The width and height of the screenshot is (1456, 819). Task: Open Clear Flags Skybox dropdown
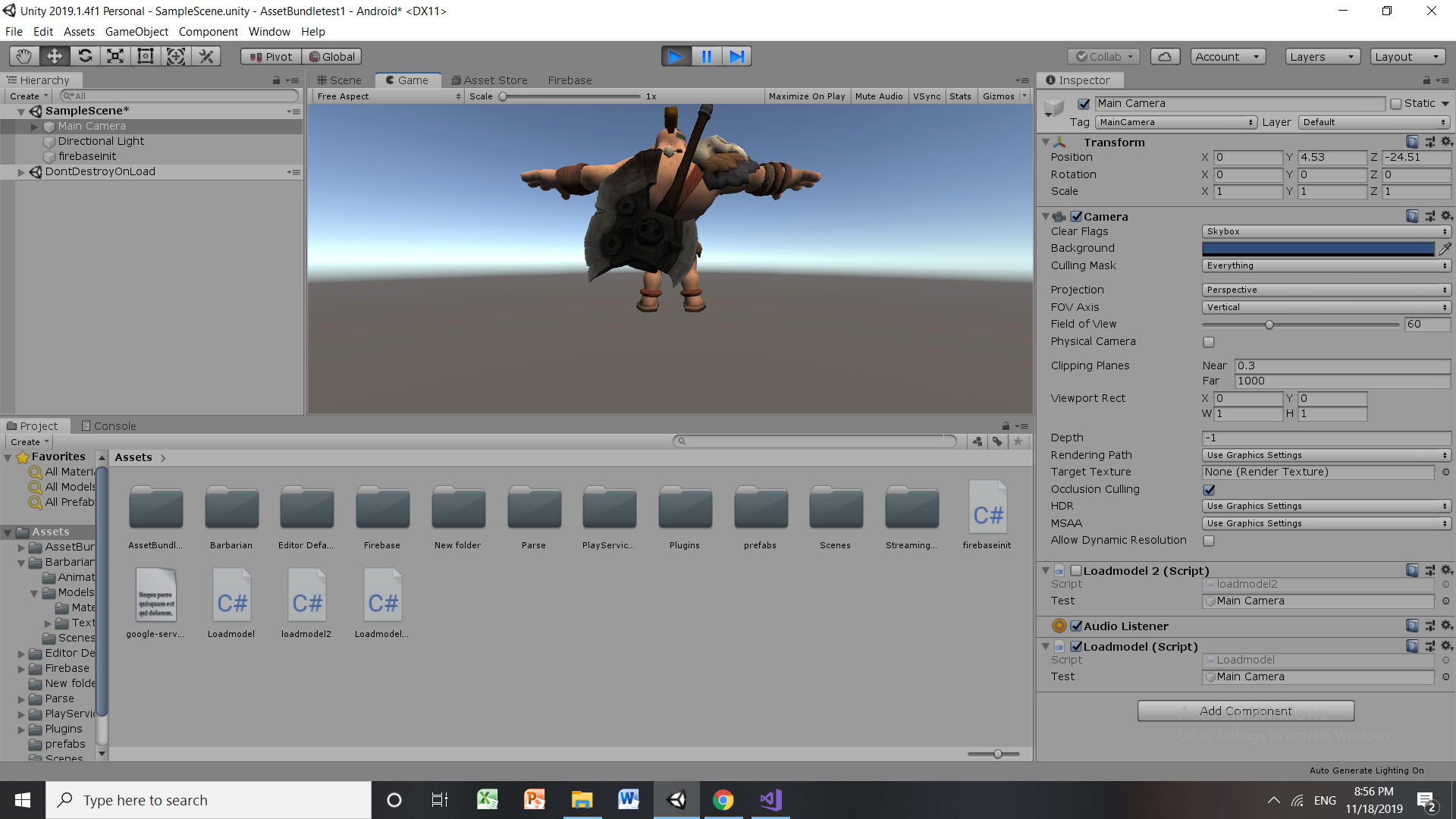[1326, 231]
